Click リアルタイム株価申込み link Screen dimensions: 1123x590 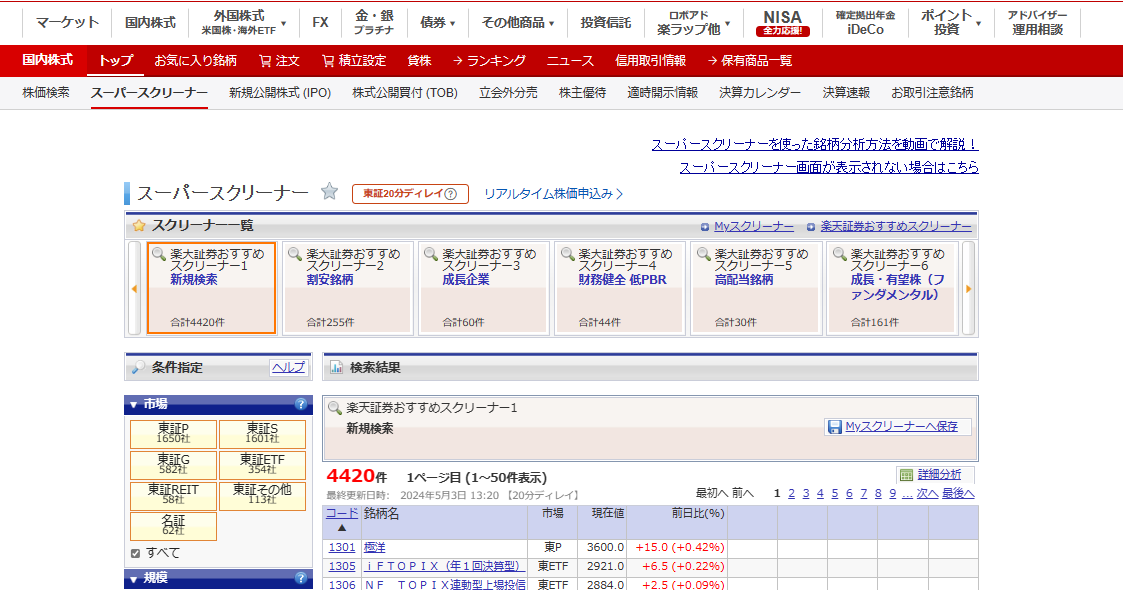(554, 194)
